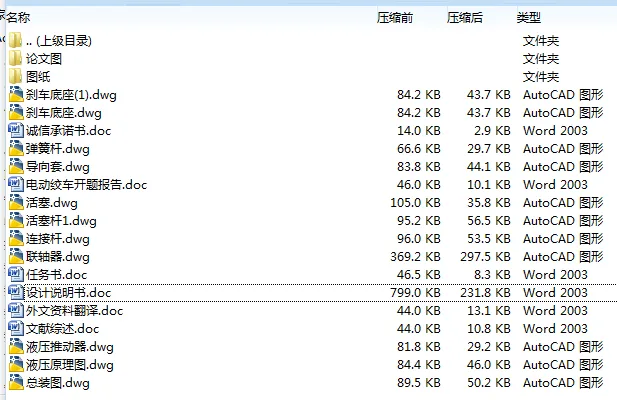Screen dimensions: 617x400
Task: Click Word 2003 type of 任务书.doc
Action: (555, 275)
